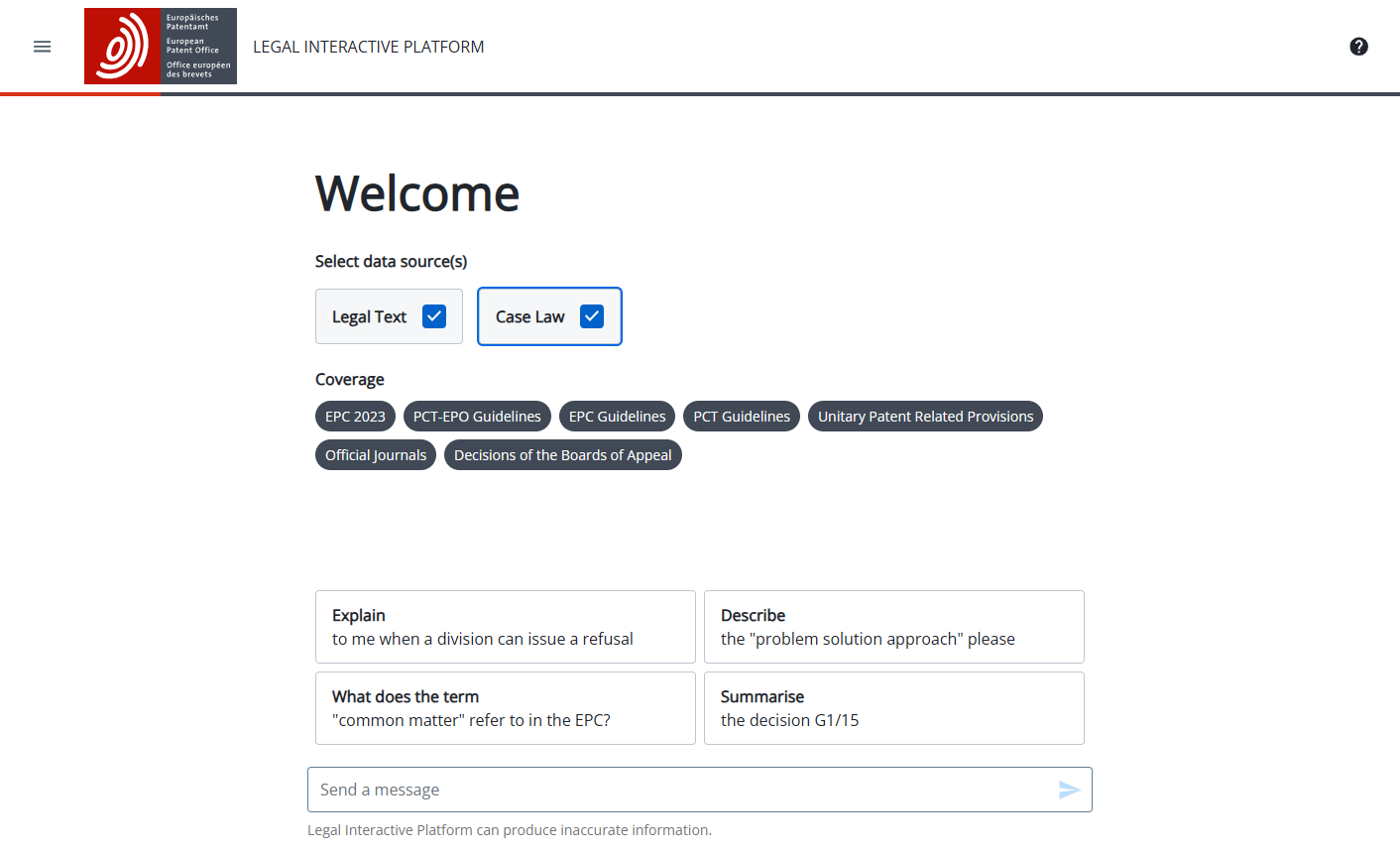This screenshot has height=854, width=1400.
Task: Select the Official Journals coverage tag
Action: coord(375,454)
